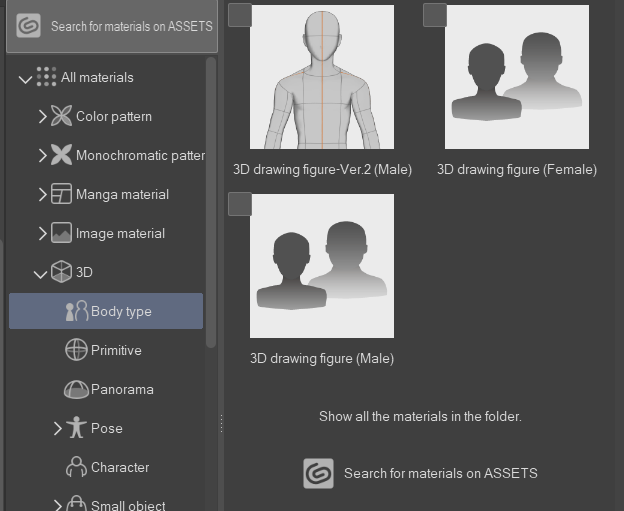Click the Small object label
Screen dimensions: 624x511
[128, 505]
